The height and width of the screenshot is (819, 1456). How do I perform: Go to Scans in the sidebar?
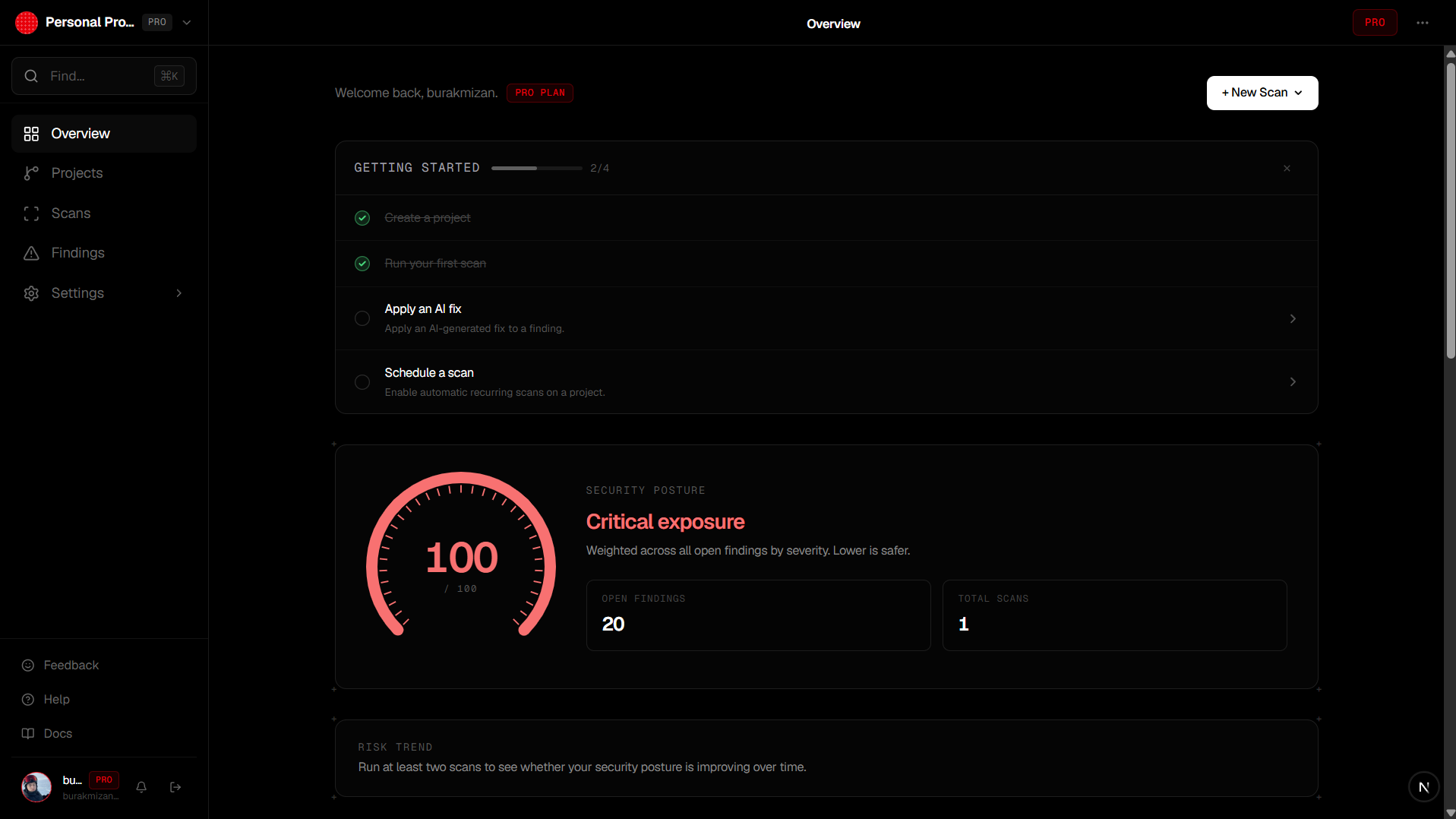[104, 213]
